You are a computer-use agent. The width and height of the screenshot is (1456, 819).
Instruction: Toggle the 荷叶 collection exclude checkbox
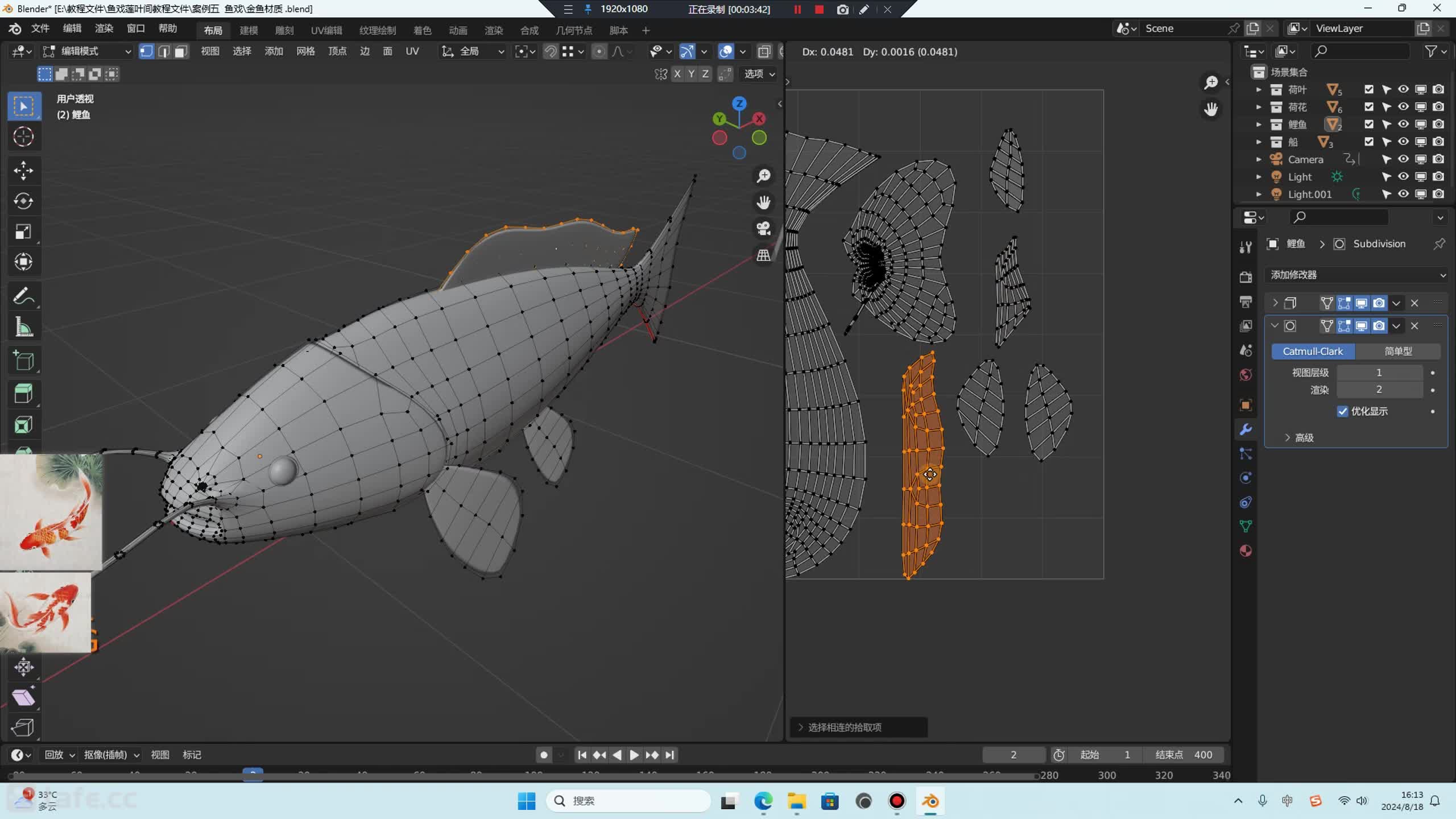tap(1369, 89)
